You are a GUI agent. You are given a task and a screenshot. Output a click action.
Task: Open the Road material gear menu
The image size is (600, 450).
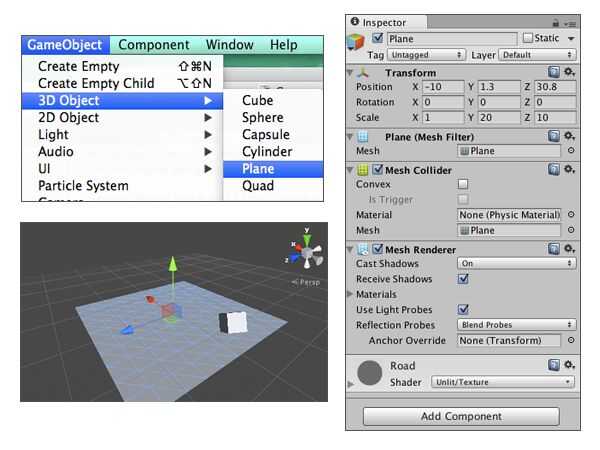coord(569,365)
